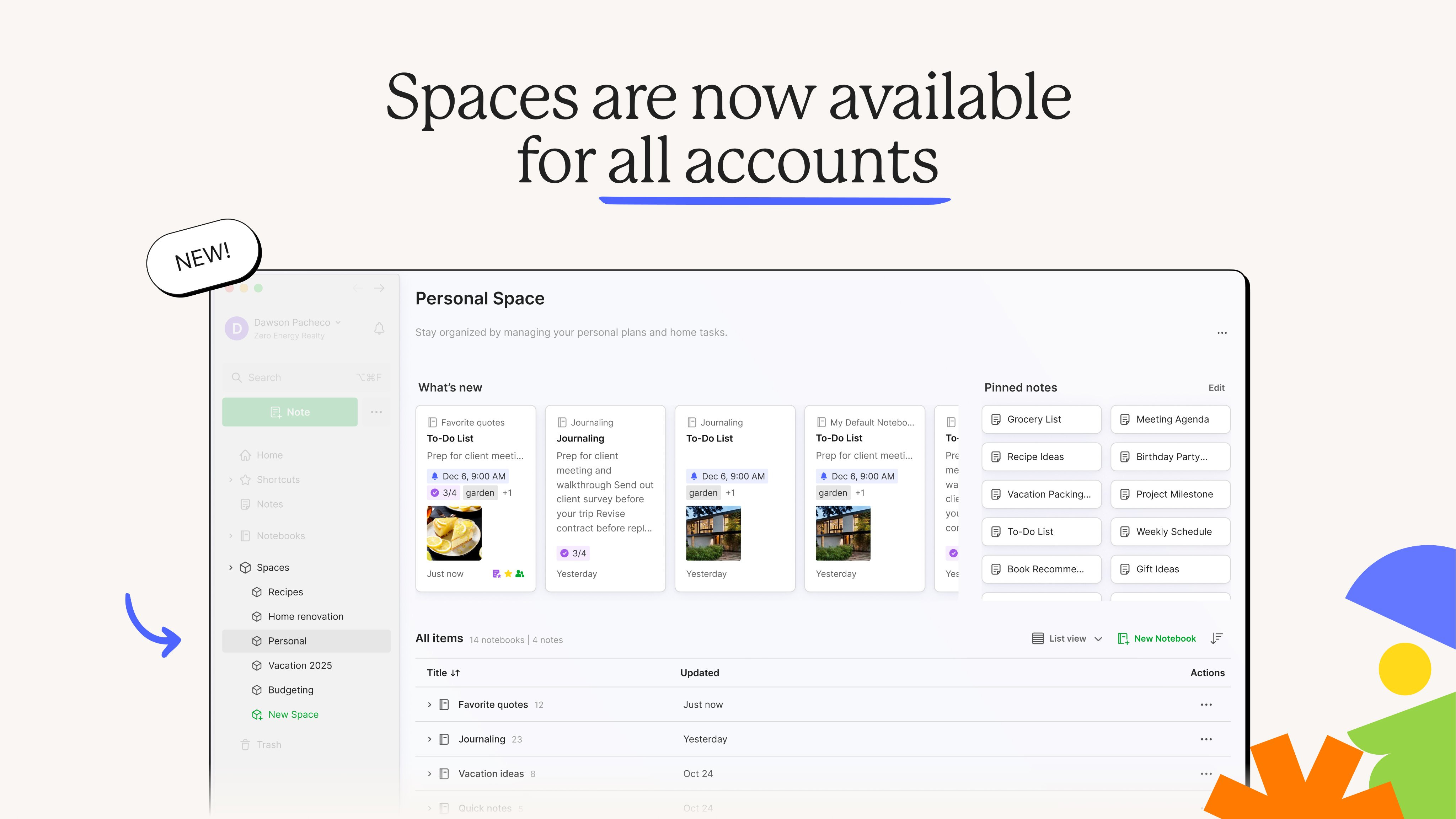The width and height of the screenshot is (1456, 819).
Task: Click +1 tags on Journaling To-Do card
Action: coord(730,493)
